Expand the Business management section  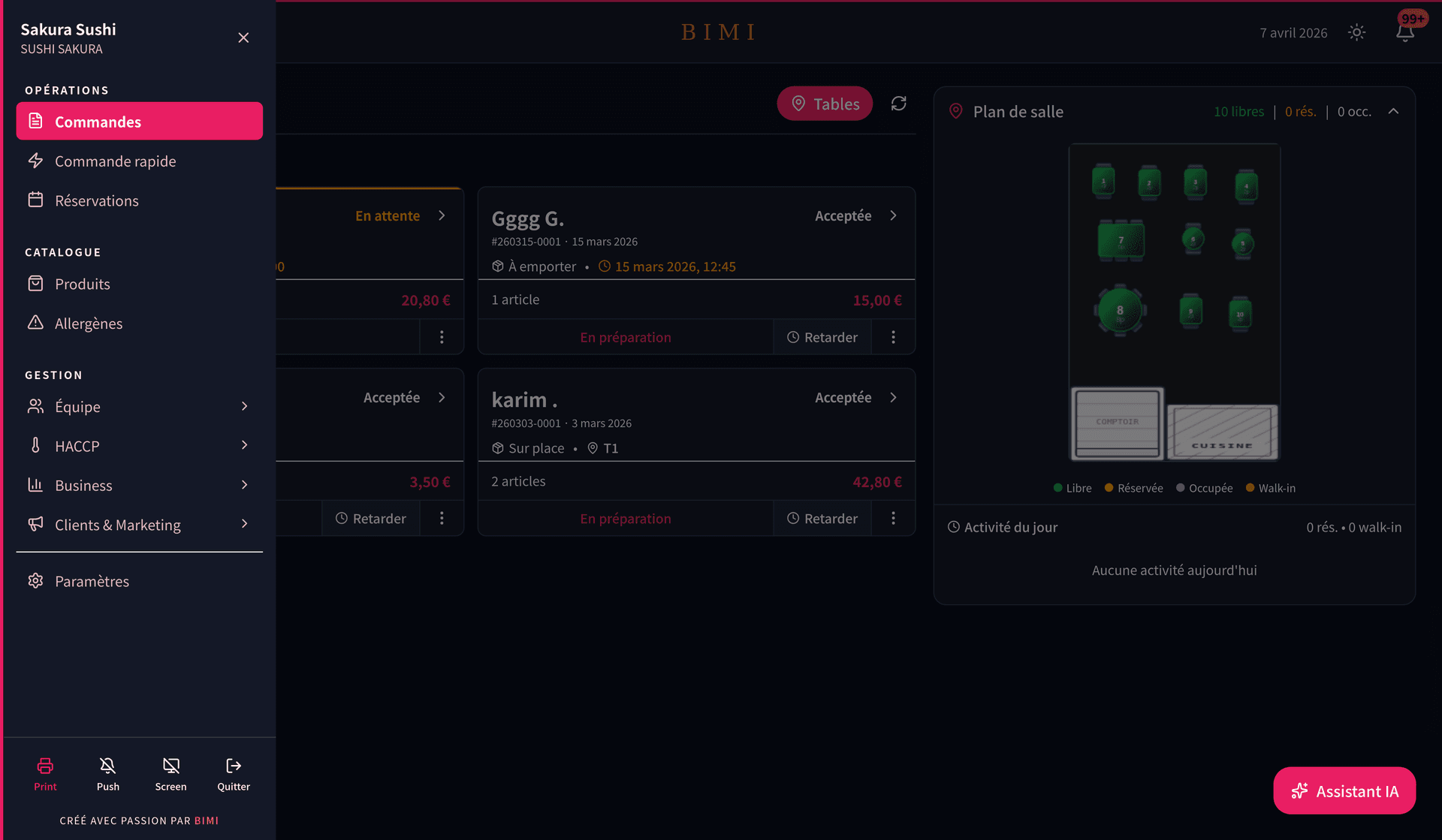pyautogui.click(x=244, y=485)
